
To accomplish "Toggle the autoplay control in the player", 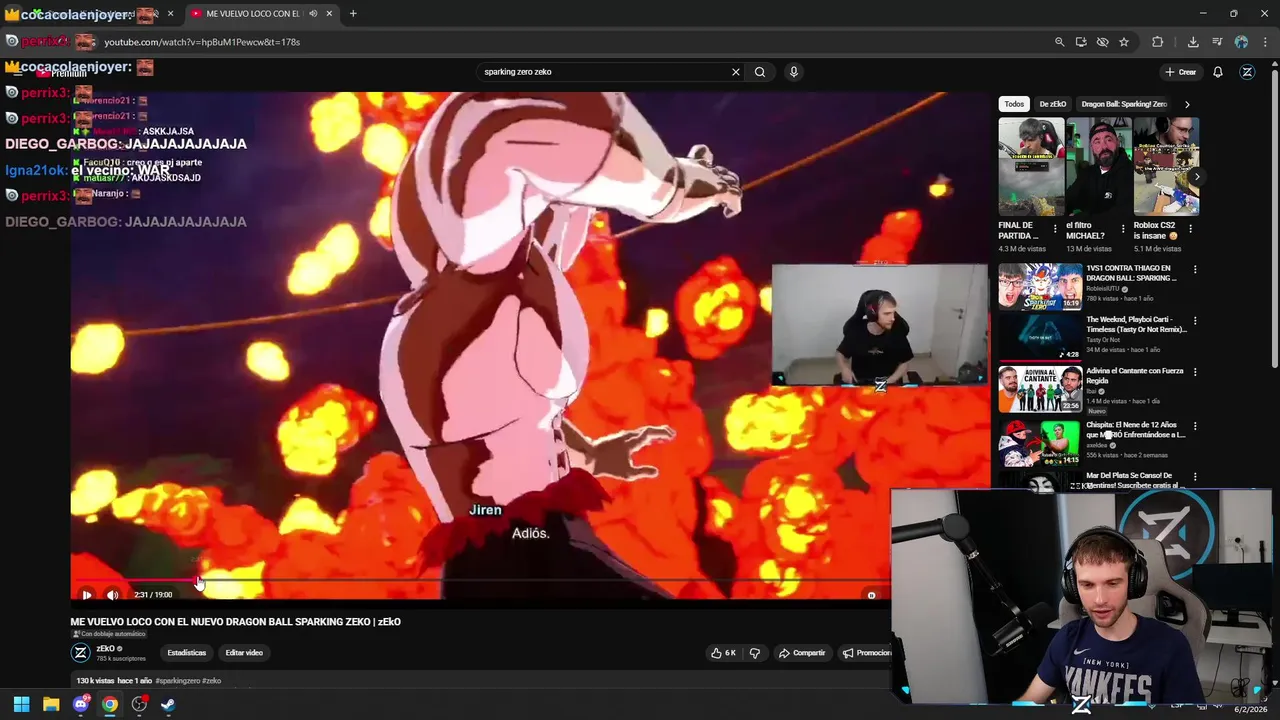I will tap(871, 595).
